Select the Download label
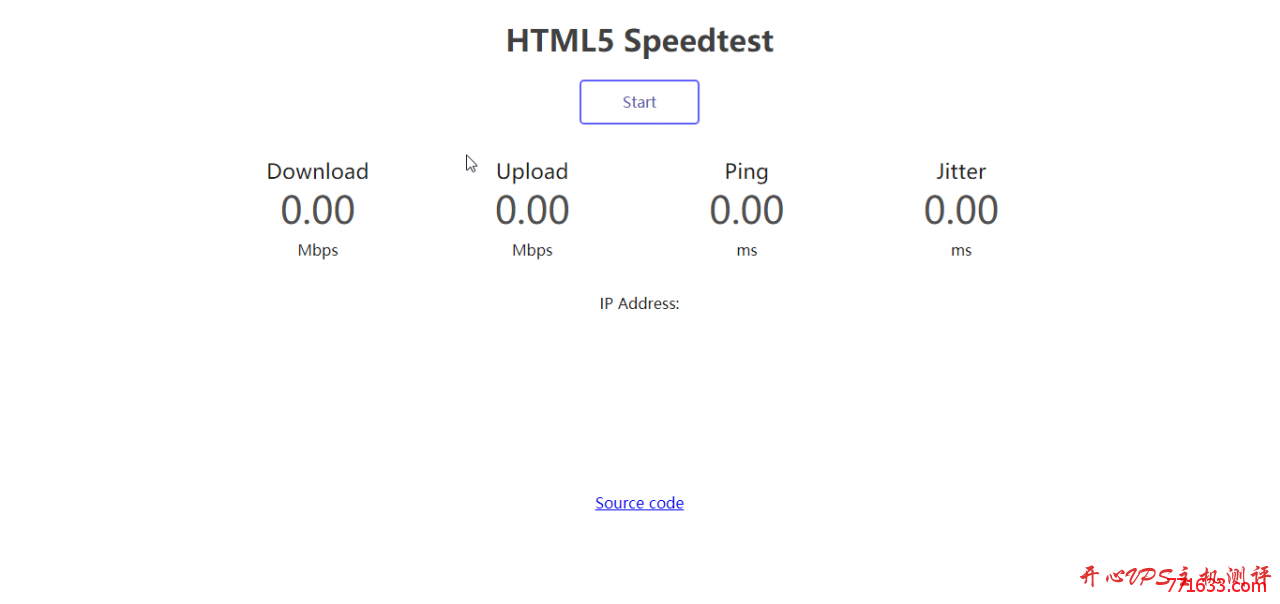 (318, 171)
